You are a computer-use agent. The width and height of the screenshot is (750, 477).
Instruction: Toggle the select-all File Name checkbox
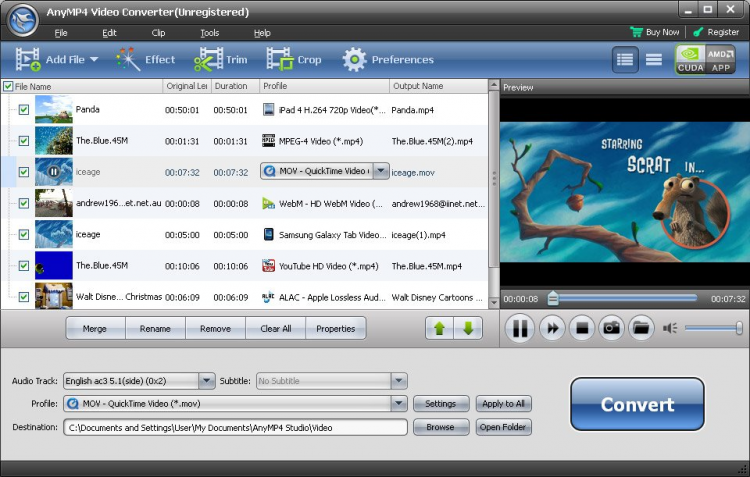[9, 87]
